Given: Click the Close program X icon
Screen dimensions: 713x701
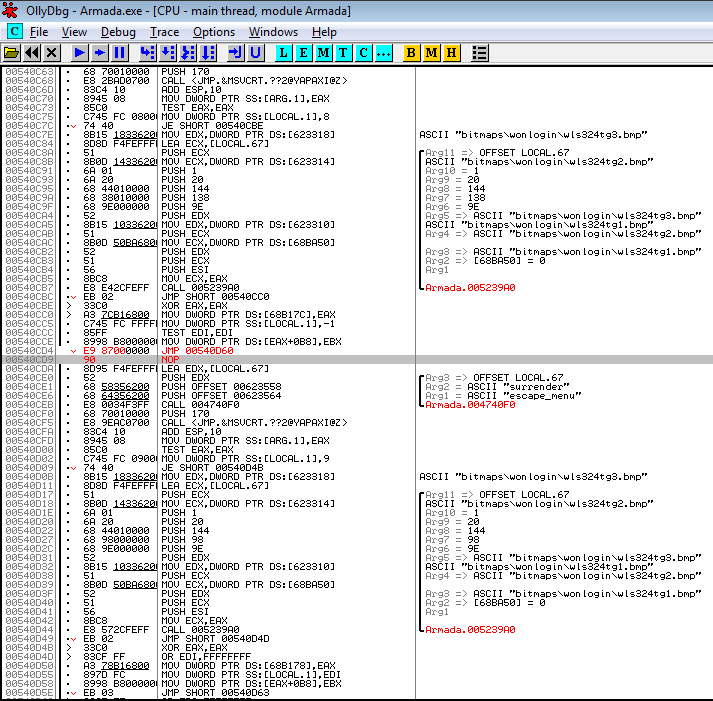Looking at the screenshot, I should tap(52, 52).
